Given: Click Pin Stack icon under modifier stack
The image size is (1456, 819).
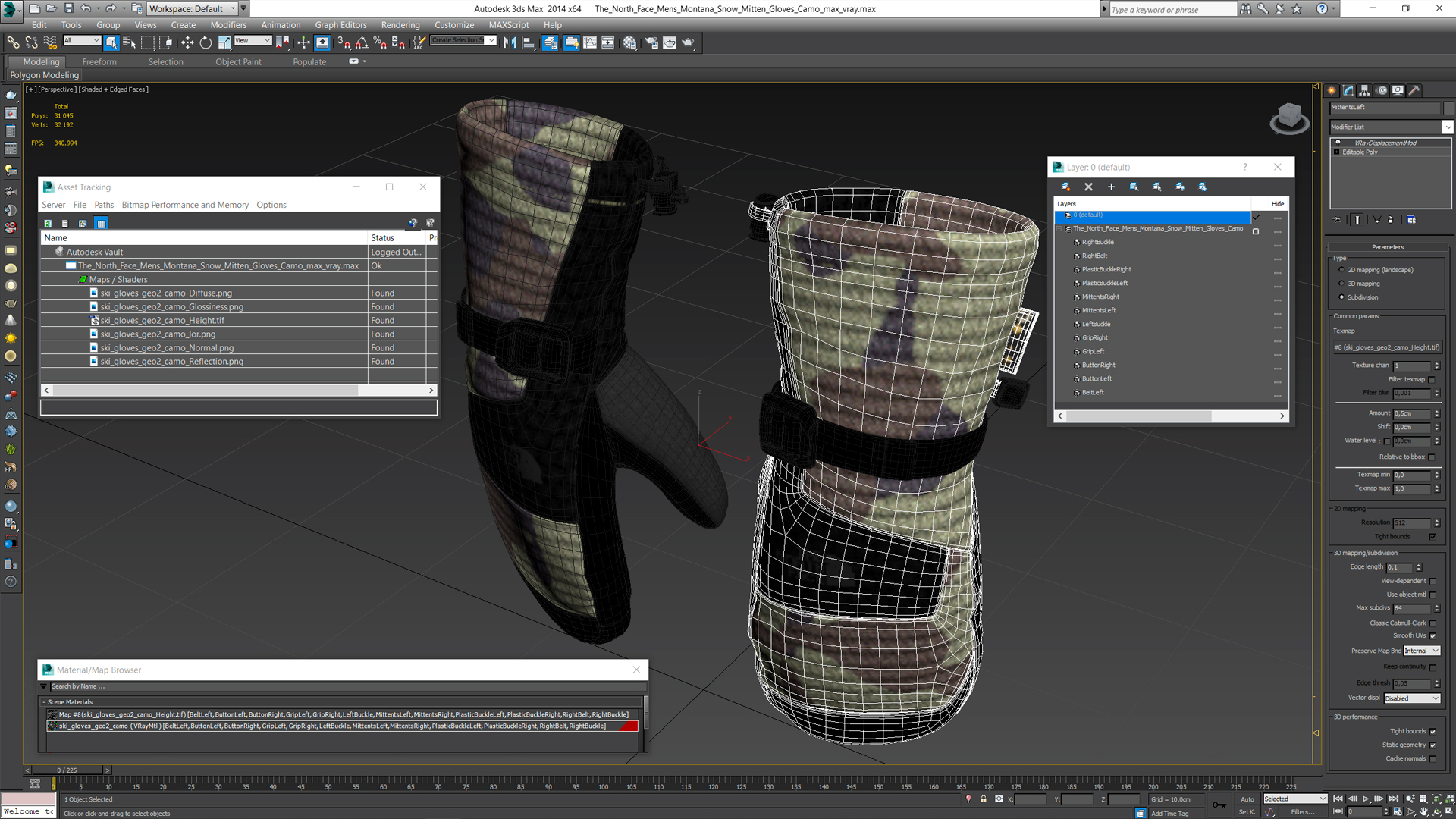Looking at the screenshot, I should click(x=1337, y=220).
